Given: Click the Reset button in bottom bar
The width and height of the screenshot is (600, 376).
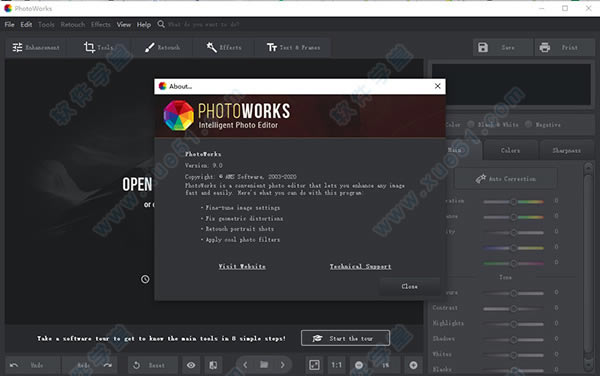Looking at the screenshot, I should (152, 365).
